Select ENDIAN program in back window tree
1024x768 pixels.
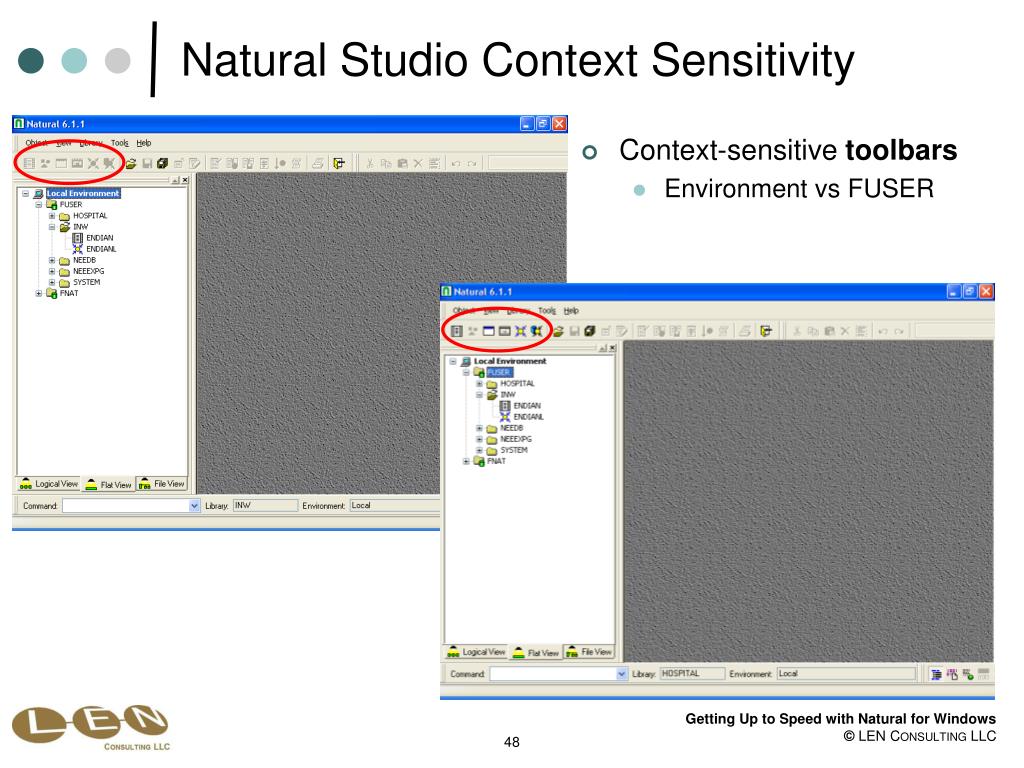tap(100, 238)
